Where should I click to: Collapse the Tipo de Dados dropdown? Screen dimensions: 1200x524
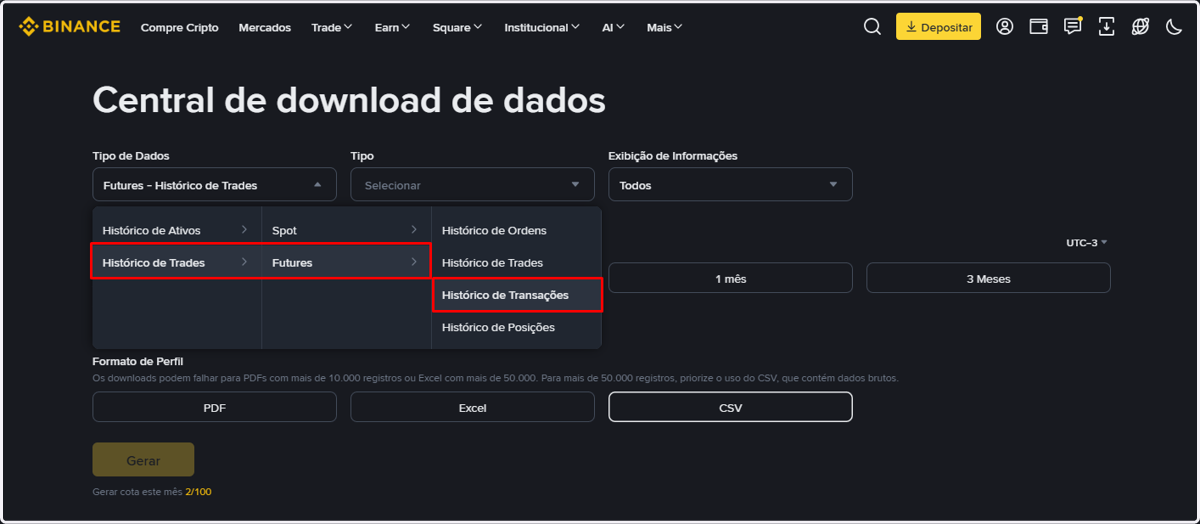click(214, 185)
